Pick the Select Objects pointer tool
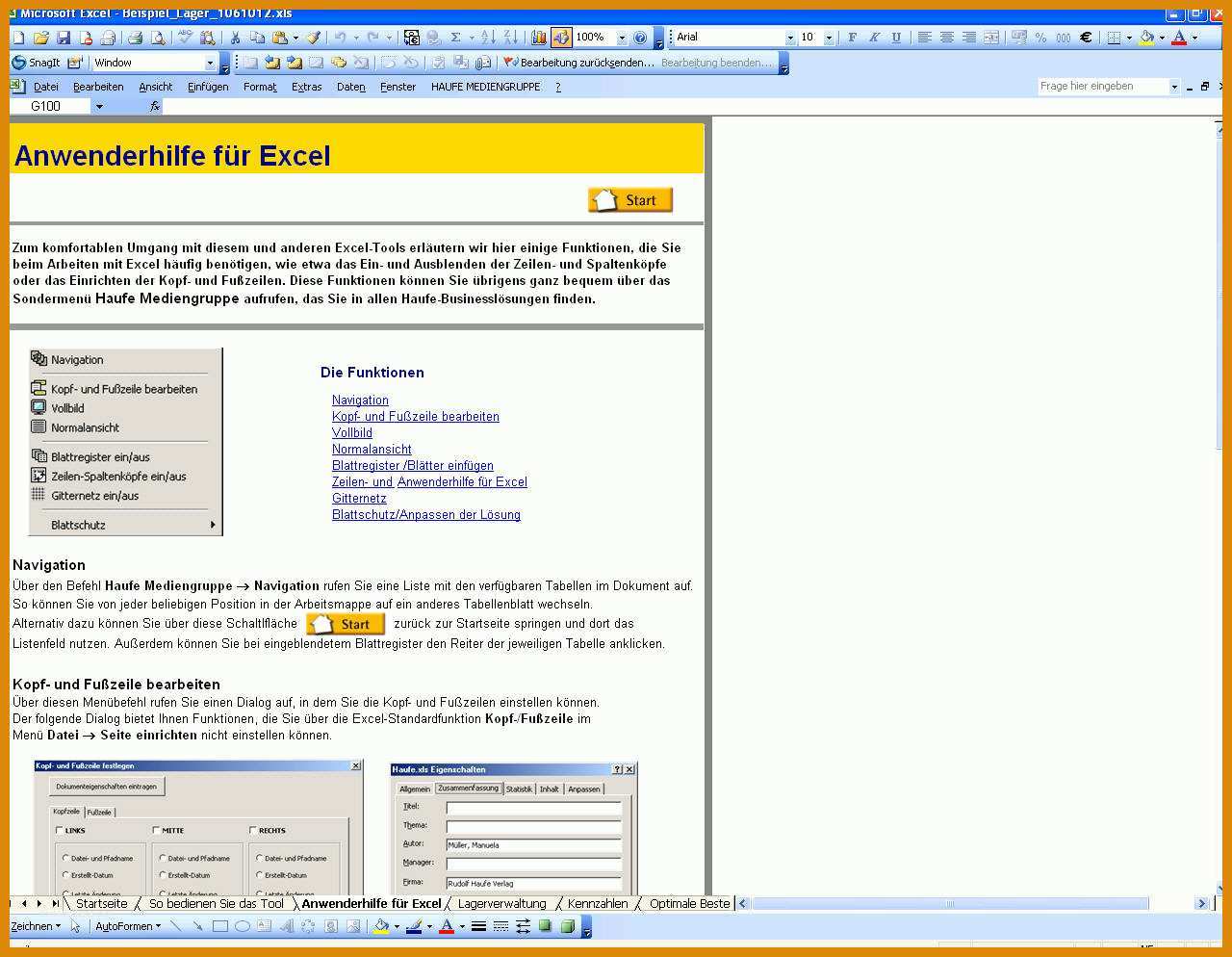The width and height of the screenshot is (1232, 957). pyautogui.click(x=75, y=926)
